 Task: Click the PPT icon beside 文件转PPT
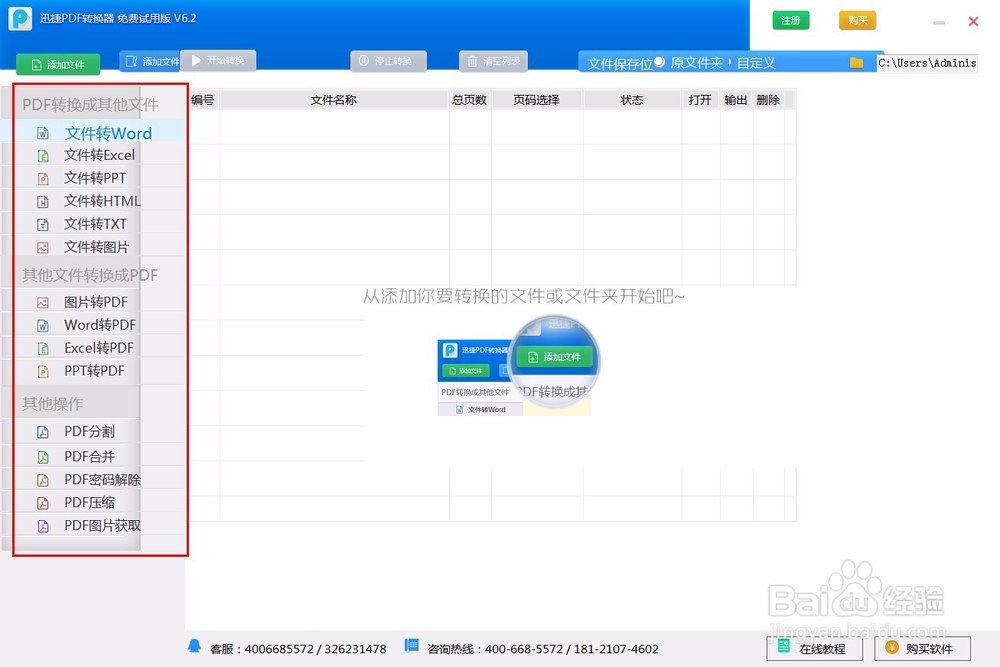pos(43,179)
